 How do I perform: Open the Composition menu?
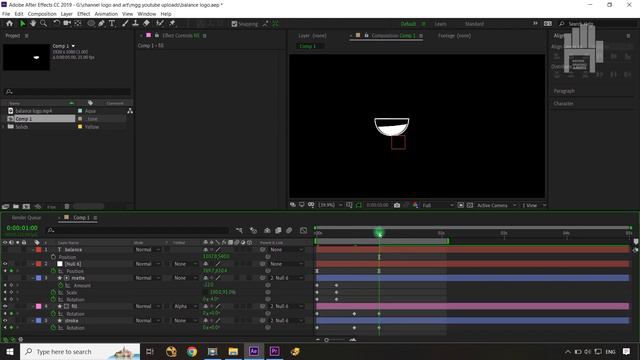(x=42, y=14)
